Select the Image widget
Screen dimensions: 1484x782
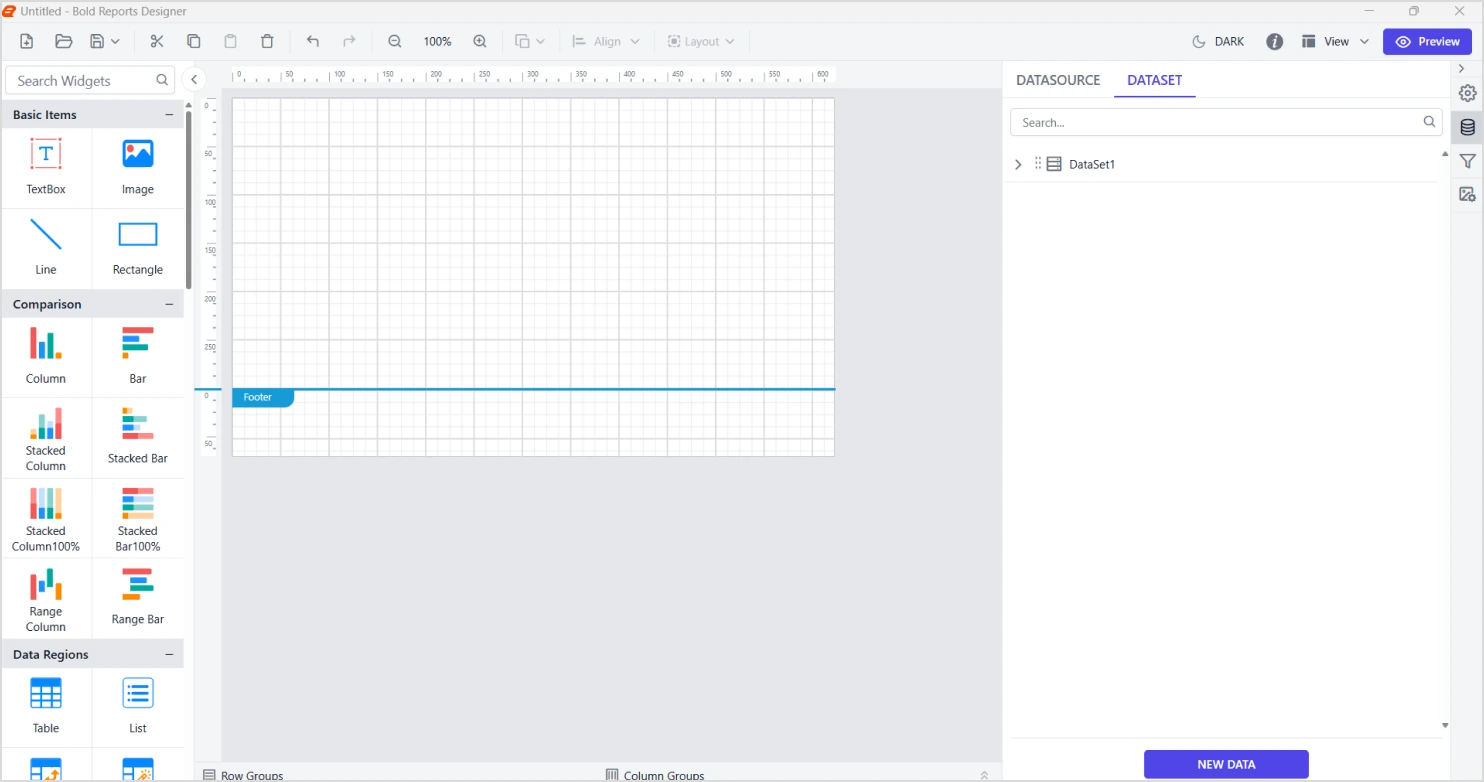(138, 168)
